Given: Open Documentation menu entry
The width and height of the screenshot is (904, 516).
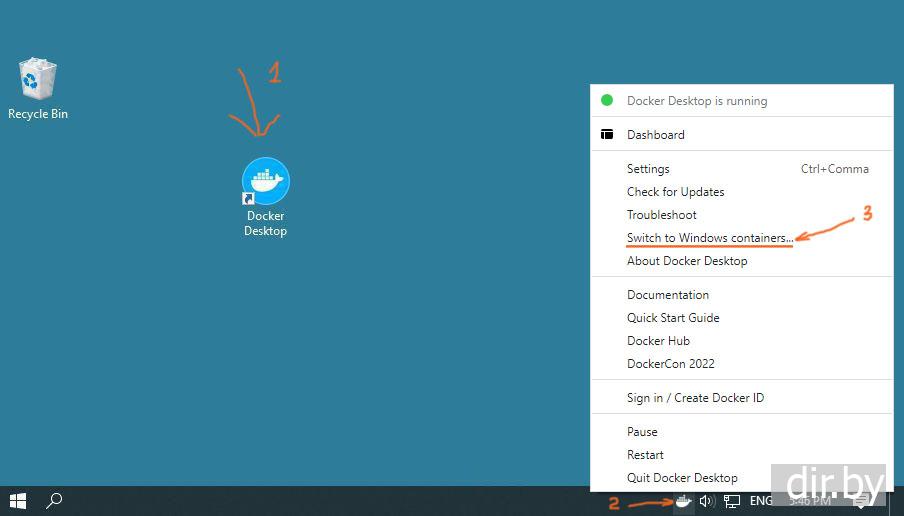Looking at the screenshot, I should click(742, 295).
